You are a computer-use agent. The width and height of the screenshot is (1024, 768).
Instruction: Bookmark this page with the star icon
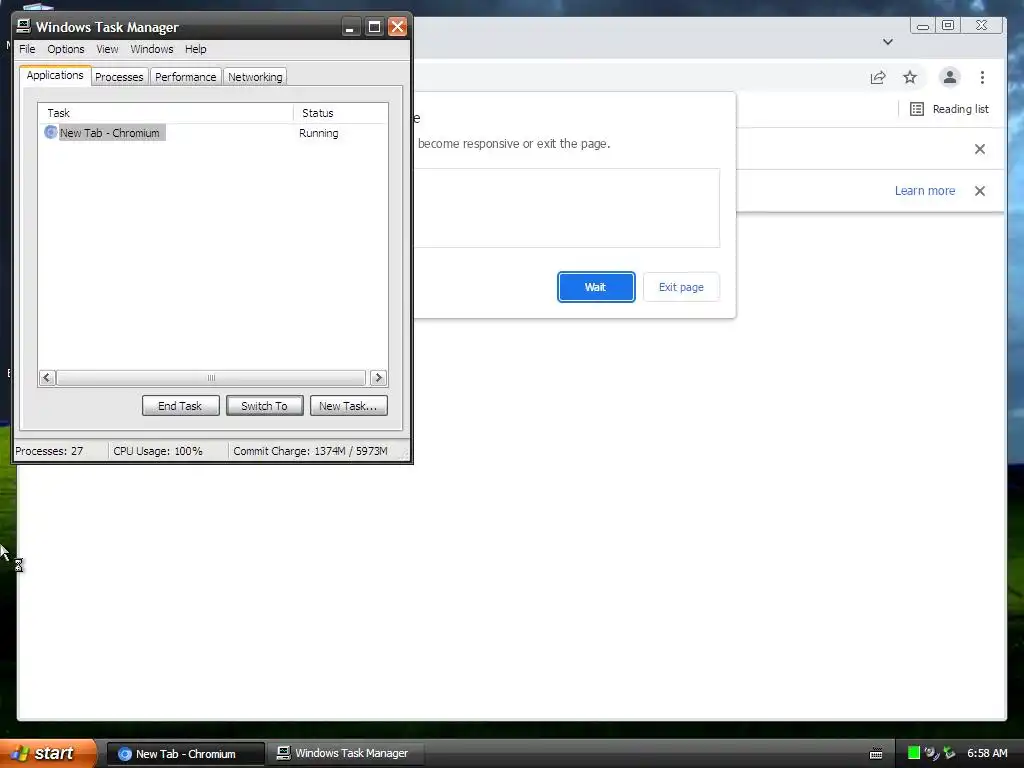910,78
